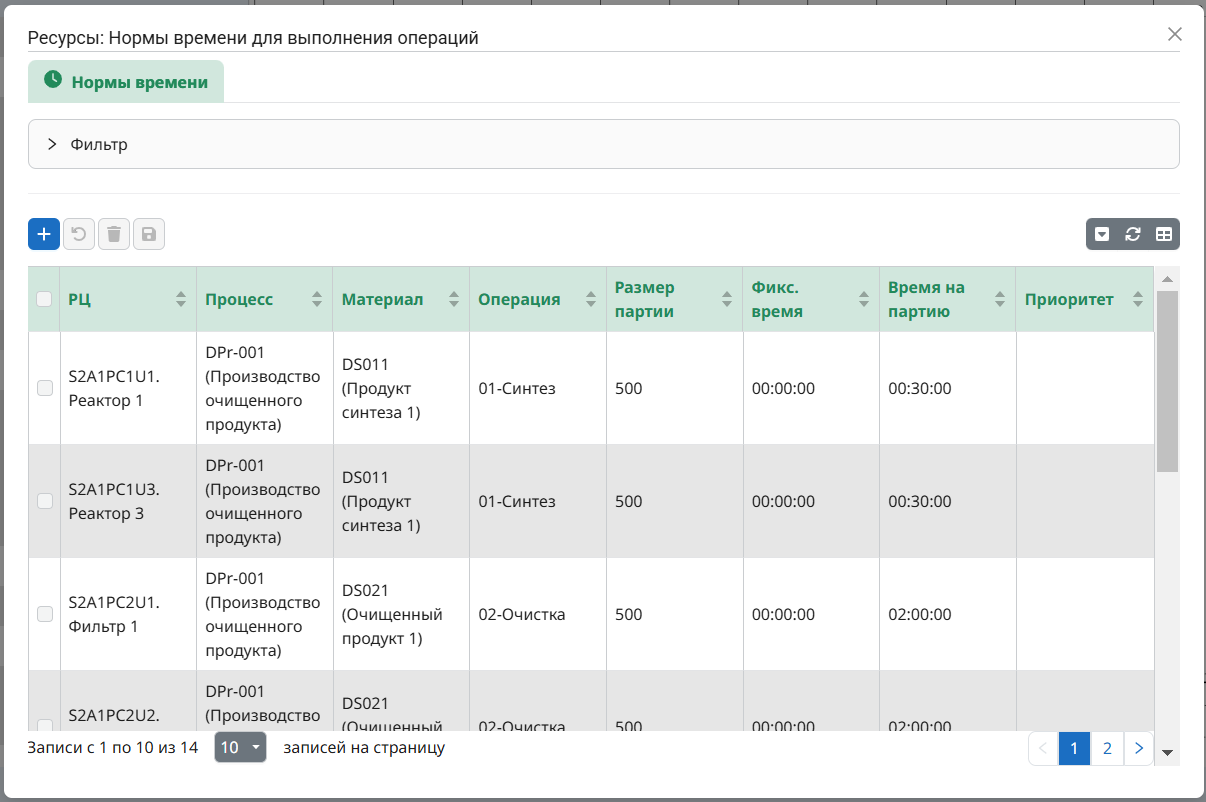Close the Ресурсы dialog window

[1175, 35]
